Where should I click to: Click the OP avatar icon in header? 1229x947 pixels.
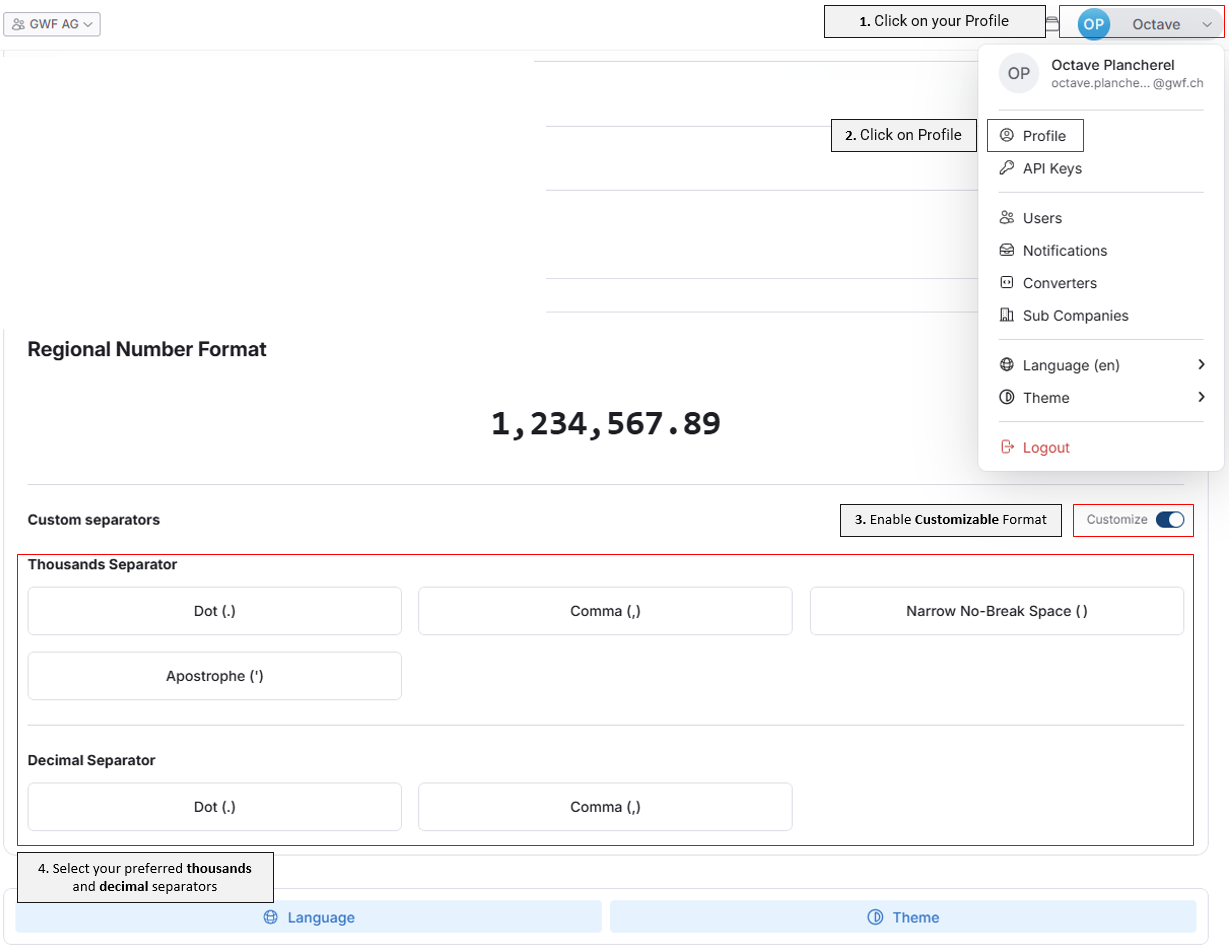pos(1094,24)
